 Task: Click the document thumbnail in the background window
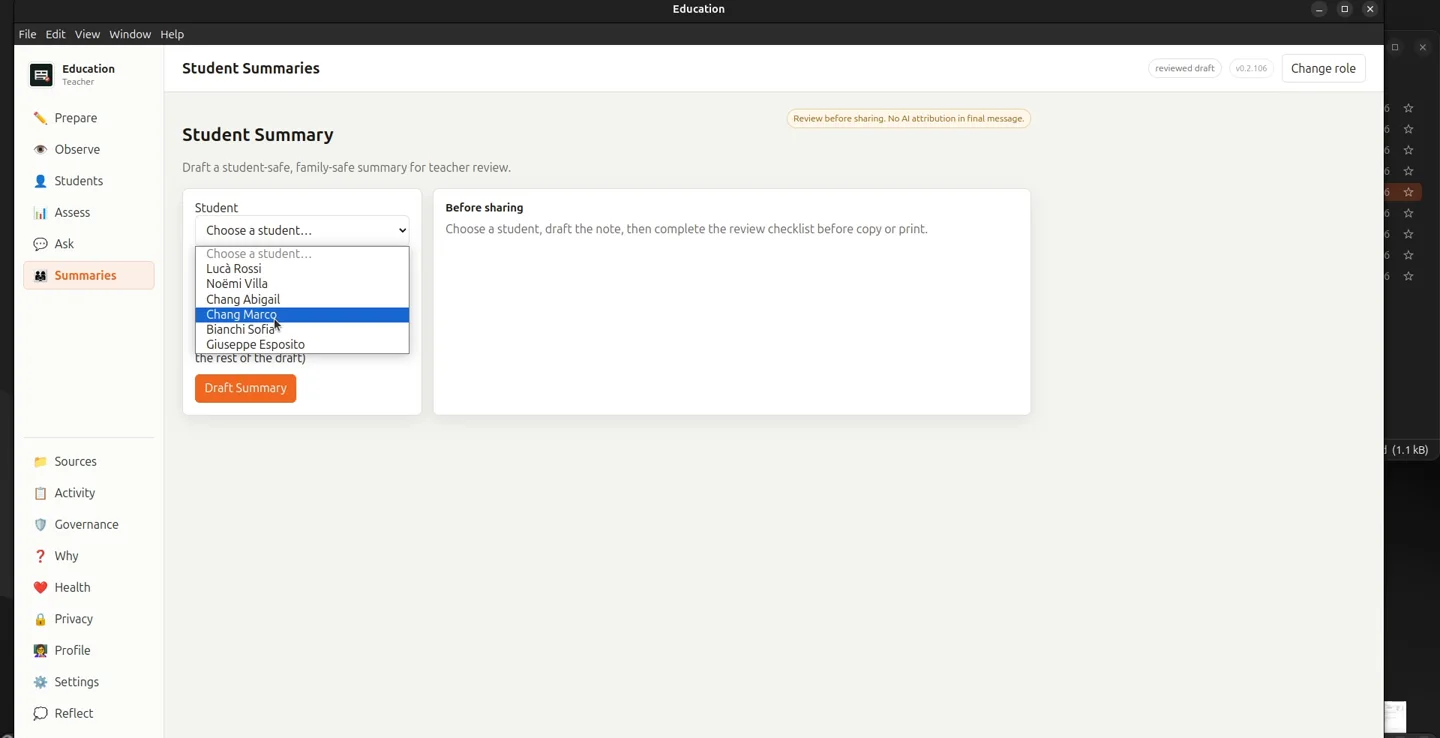pos(1395,717)
